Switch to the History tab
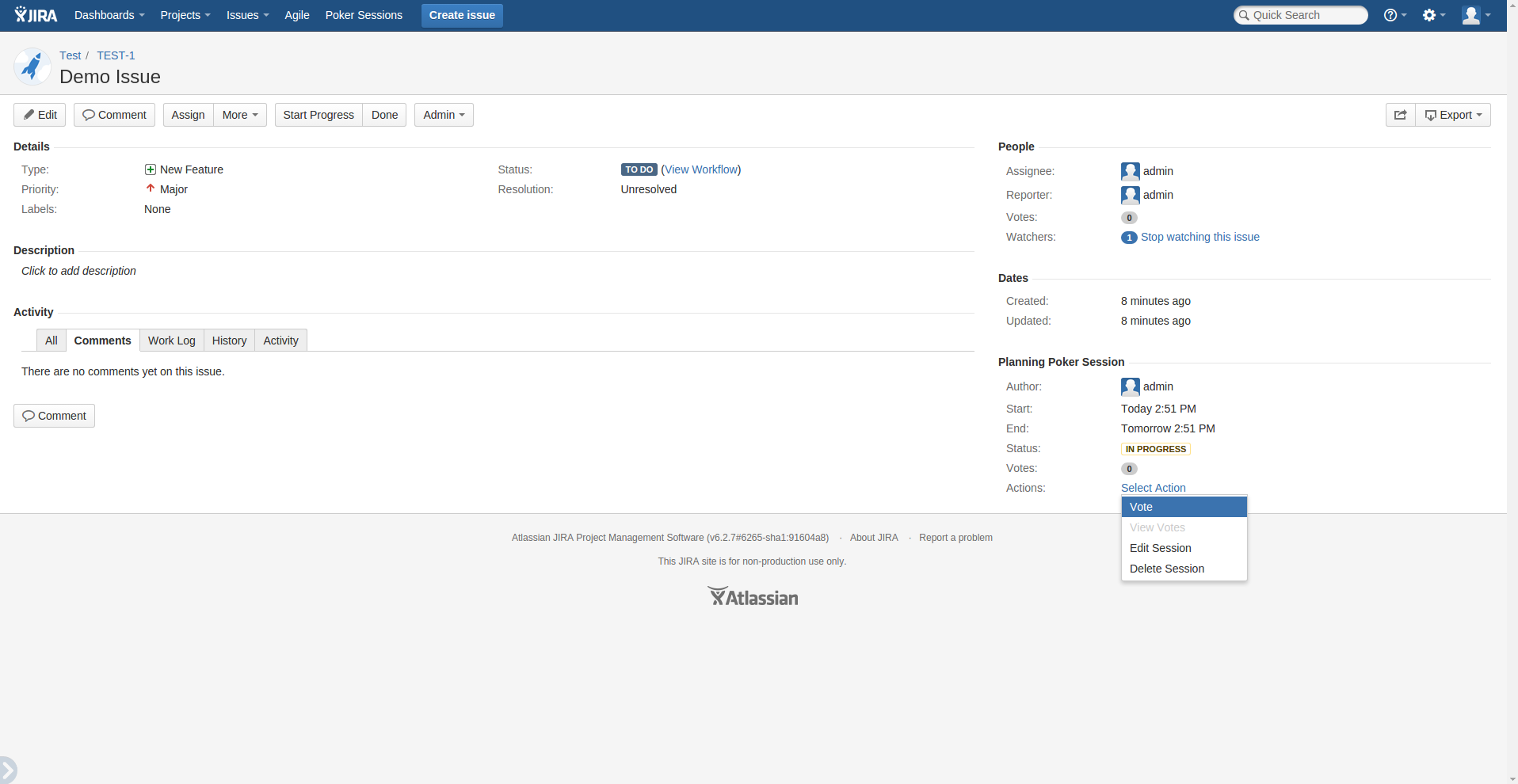Viewport: 1518px width, 784px height. (x=230, y=341)
